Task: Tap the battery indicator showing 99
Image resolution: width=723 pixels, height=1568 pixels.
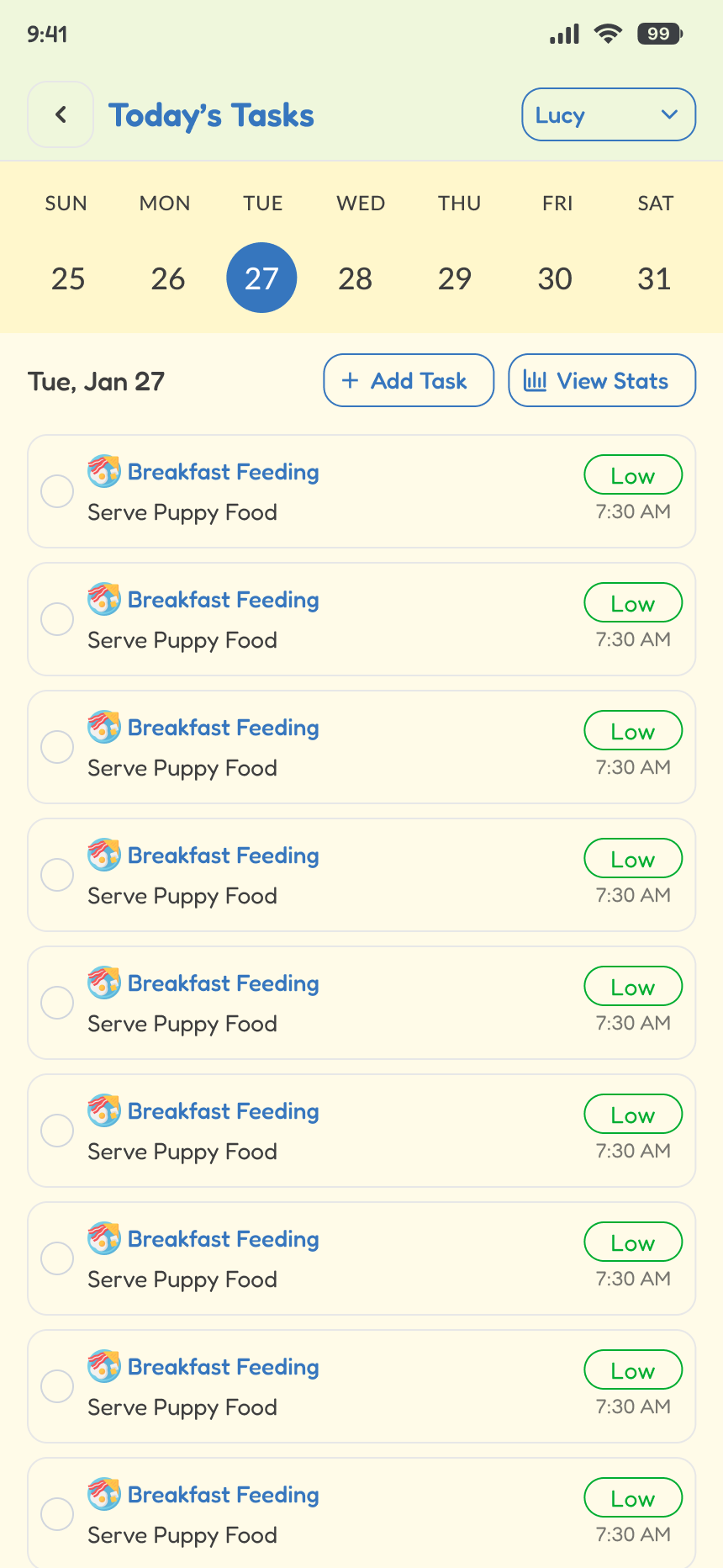Action: pyautogui.click(x=660, y=34)
